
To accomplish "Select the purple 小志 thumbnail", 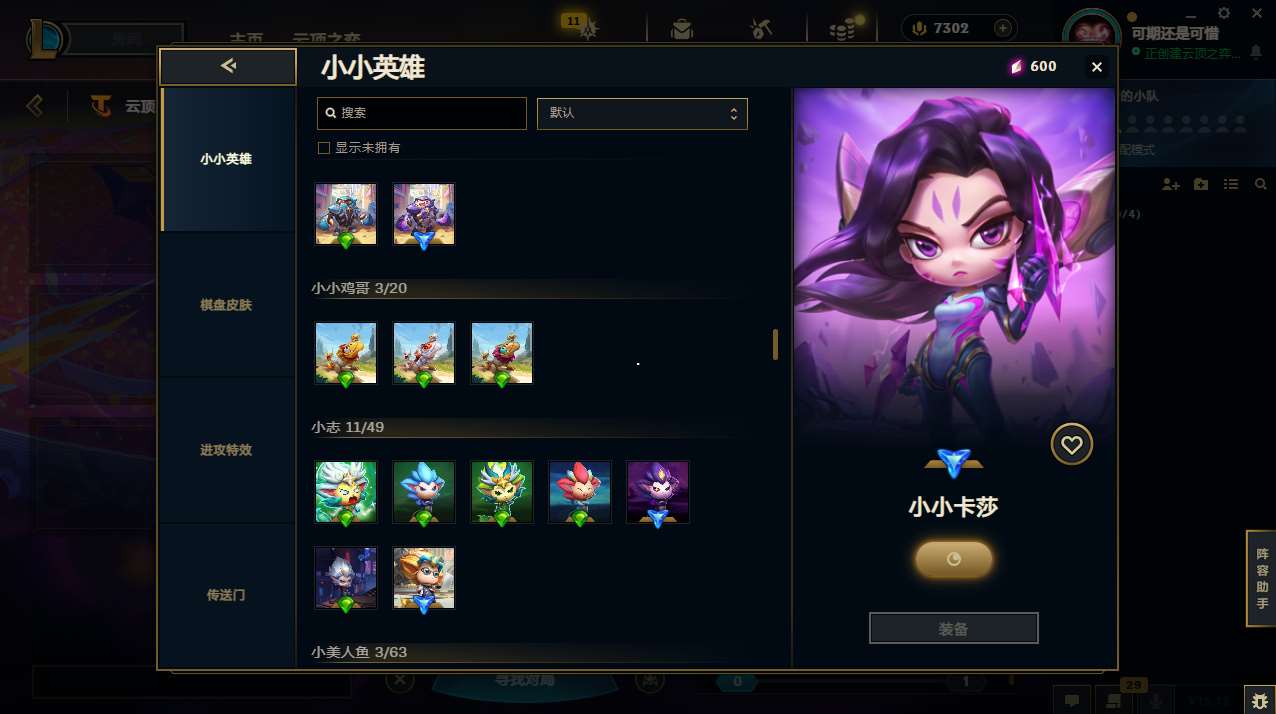I will click(658, 492).
